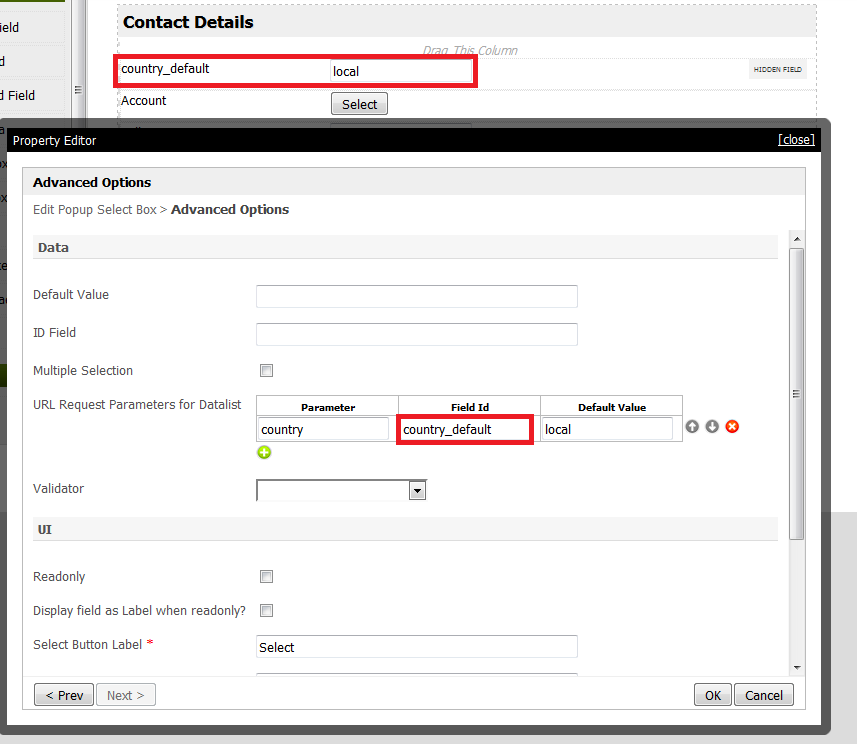Click the vertical scrollbar thumb
The height and width of the screenshot is (744, 857).
click(797, 394)
